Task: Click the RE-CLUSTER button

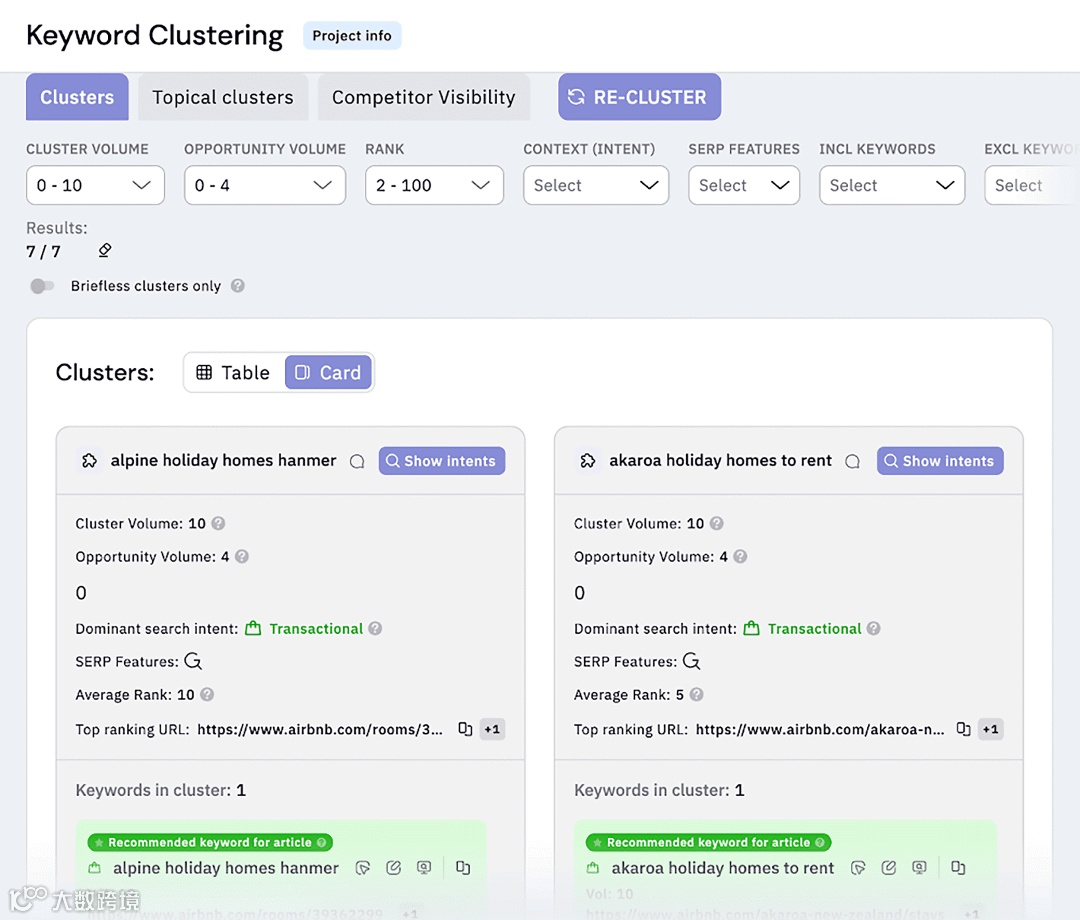Action: click(639, 97)
